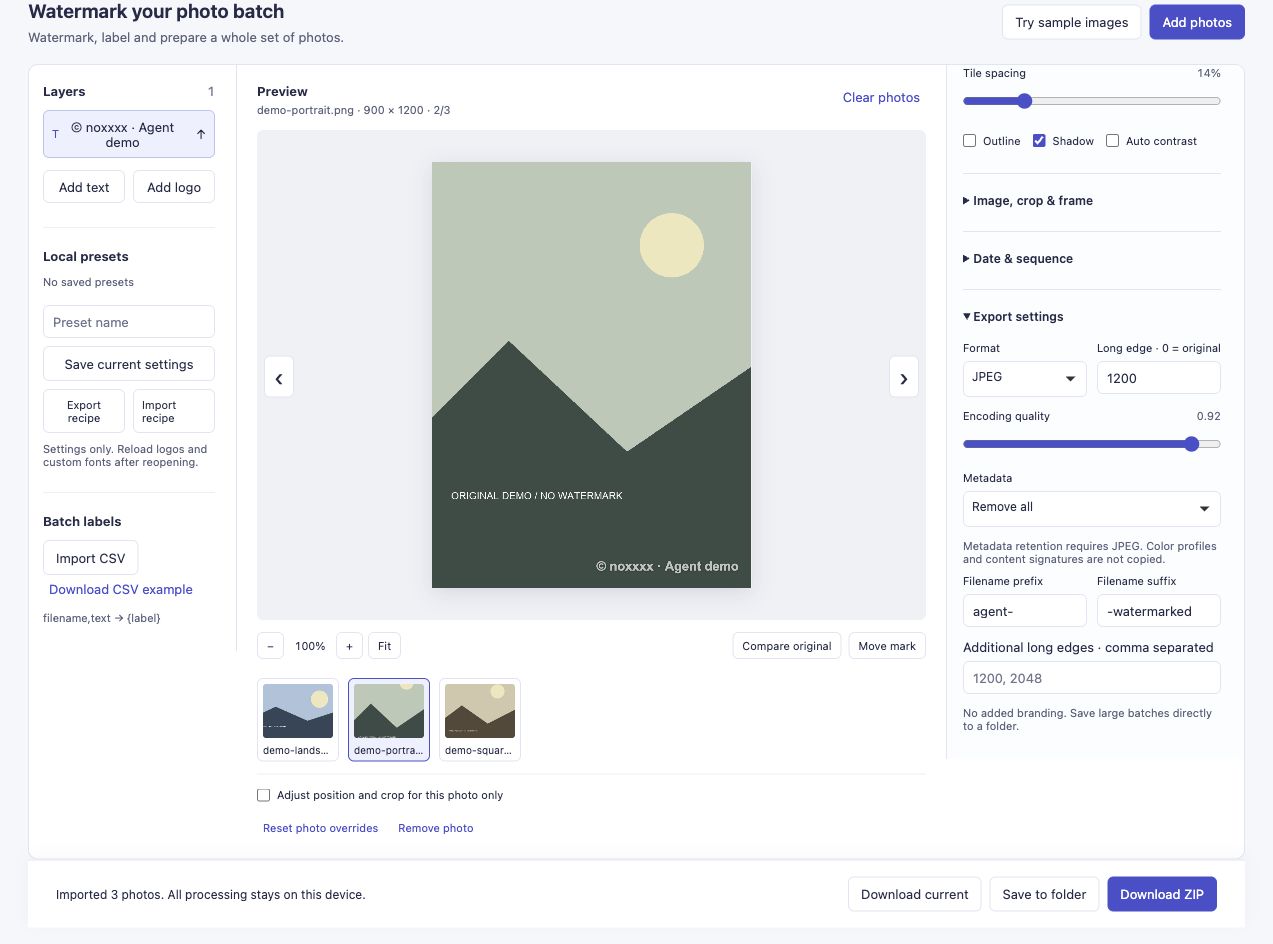This screenshot has height=944, width=1273.
Task: Click the Remove photo link
Action: tap(436, 828)
